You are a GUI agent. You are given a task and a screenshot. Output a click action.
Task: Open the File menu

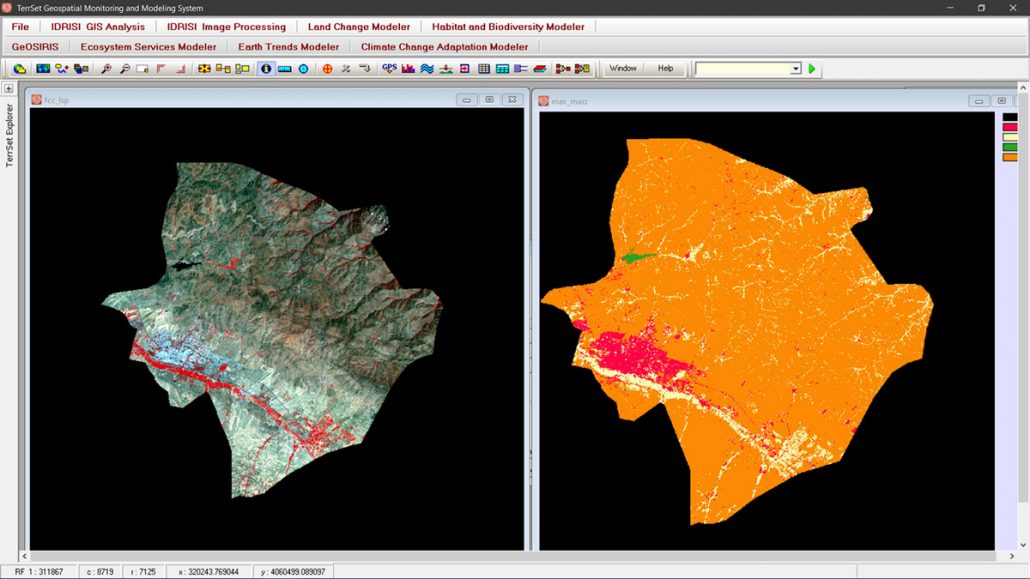(20, 27)
